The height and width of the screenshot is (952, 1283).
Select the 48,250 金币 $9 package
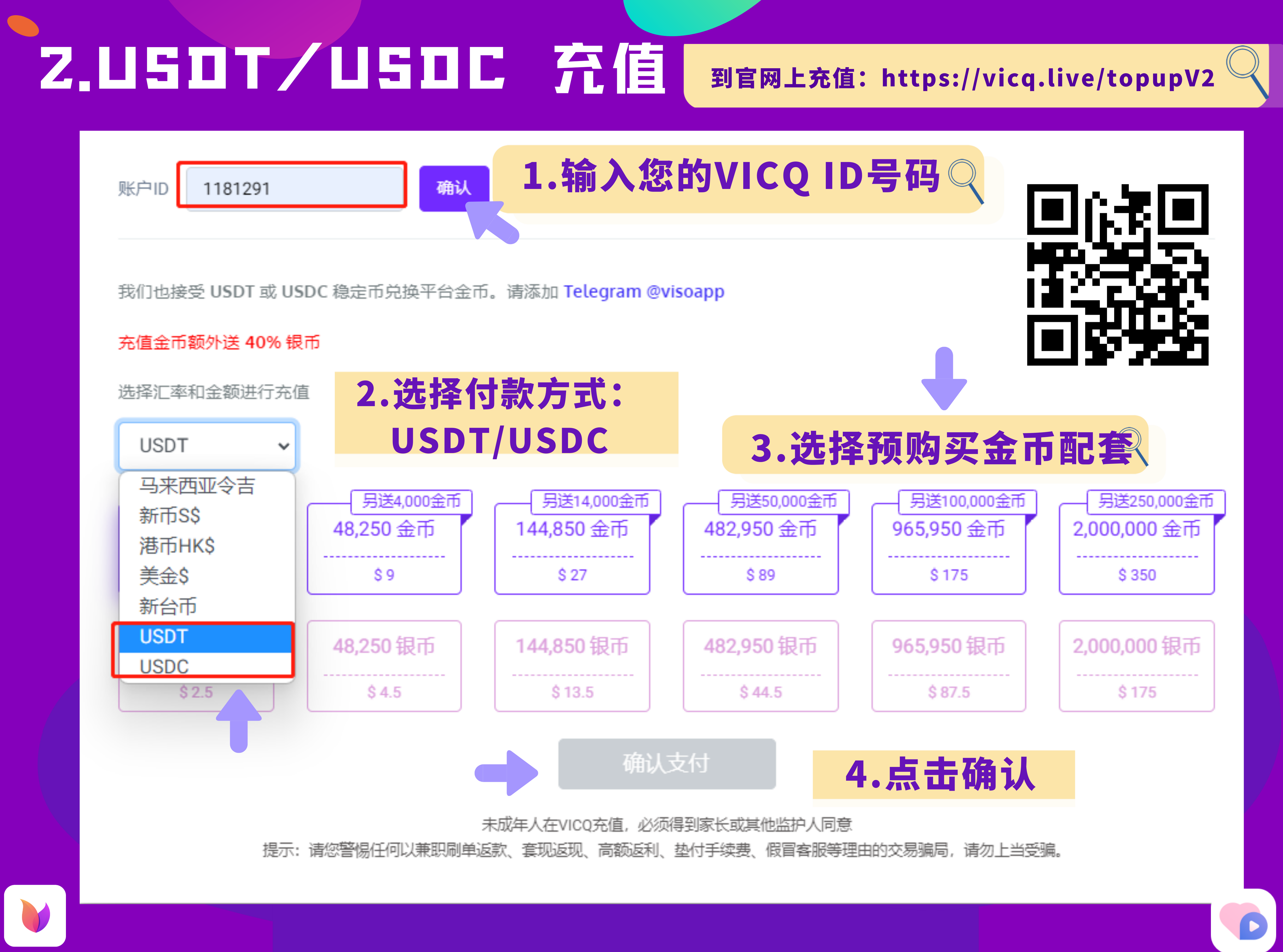coord(384,549)
